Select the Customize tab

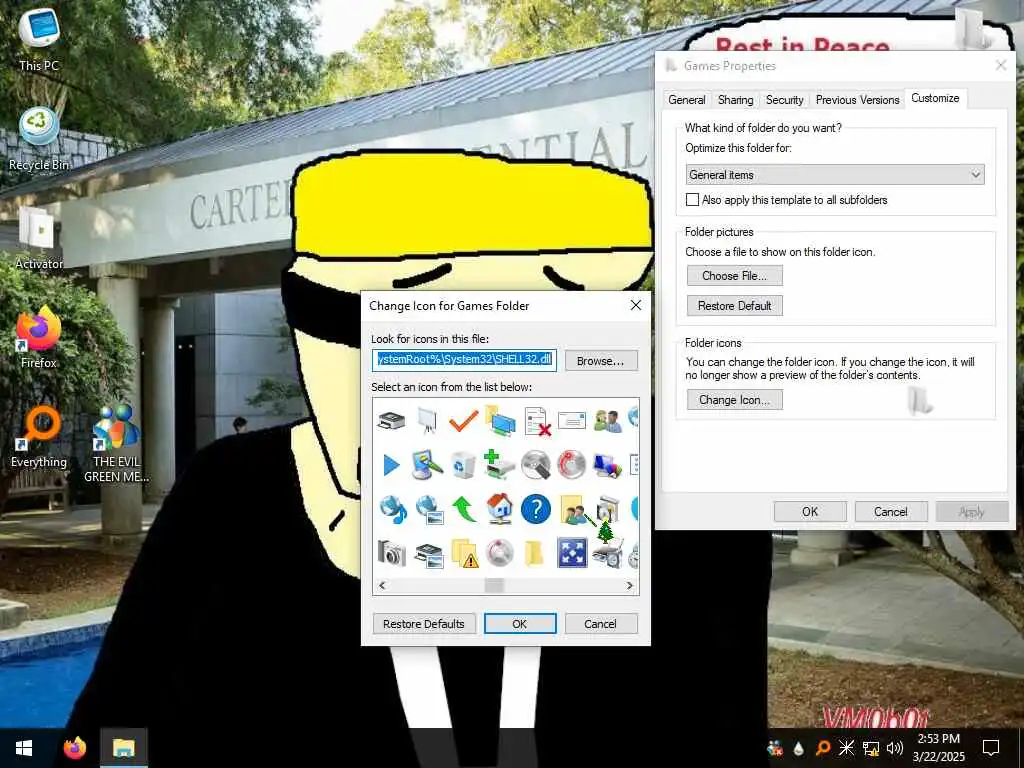tap(935, 98)
